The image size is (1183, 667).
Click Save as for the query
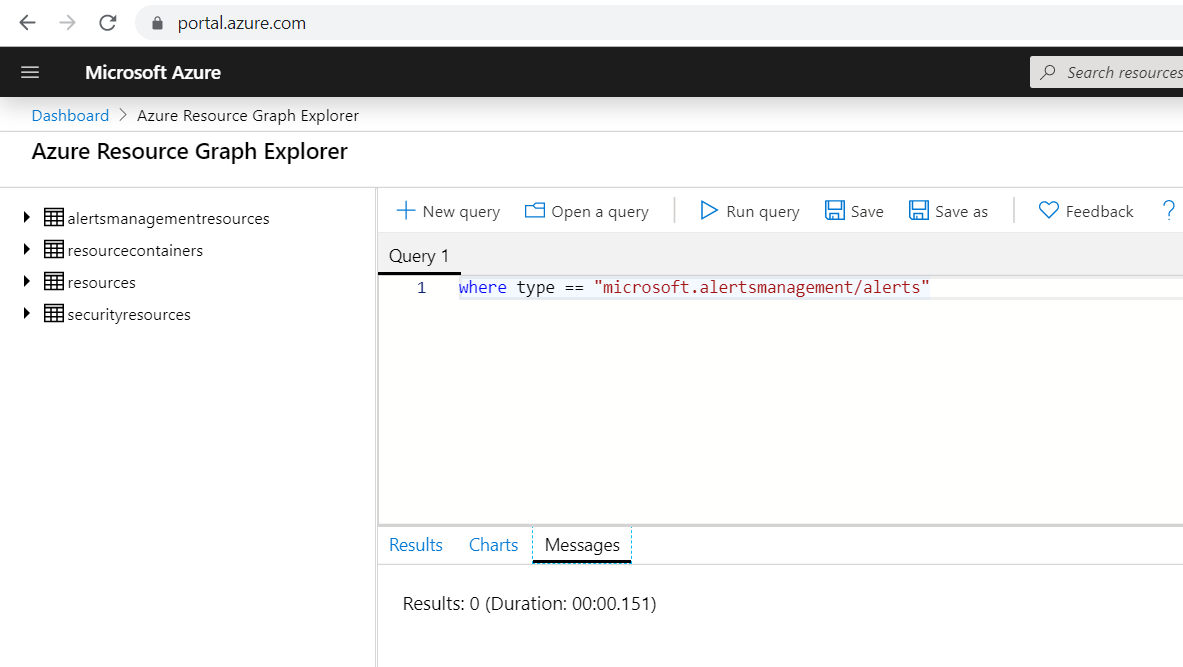point(946,211)
